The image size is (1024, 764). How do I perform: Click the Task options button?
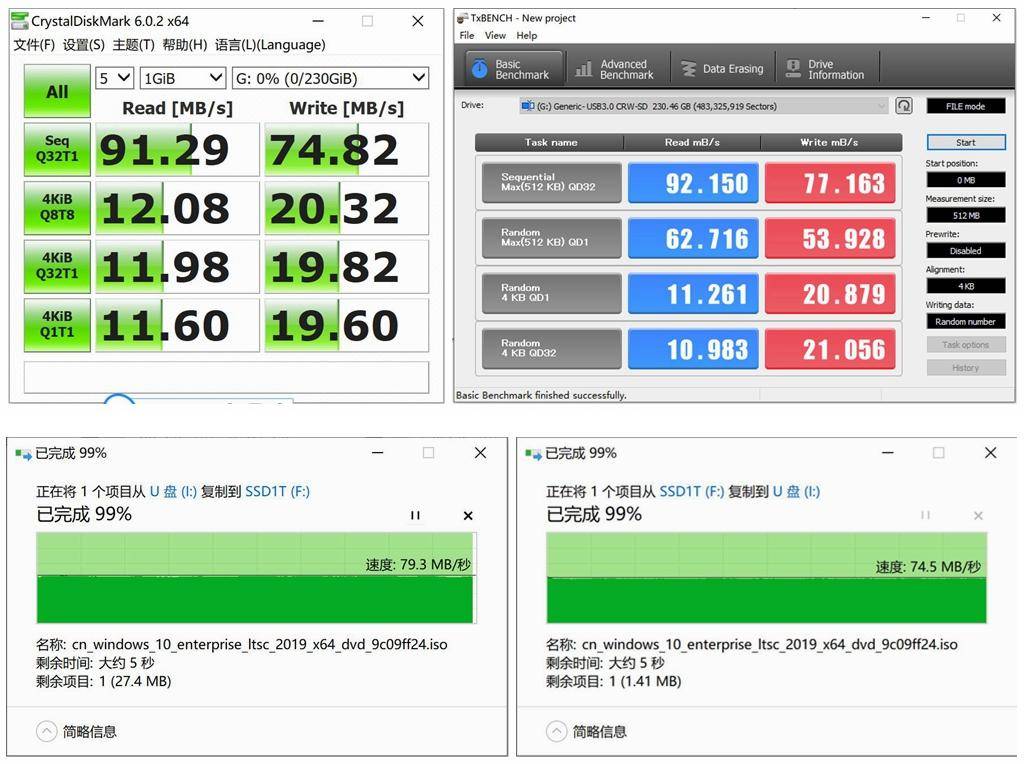point(966,345)
